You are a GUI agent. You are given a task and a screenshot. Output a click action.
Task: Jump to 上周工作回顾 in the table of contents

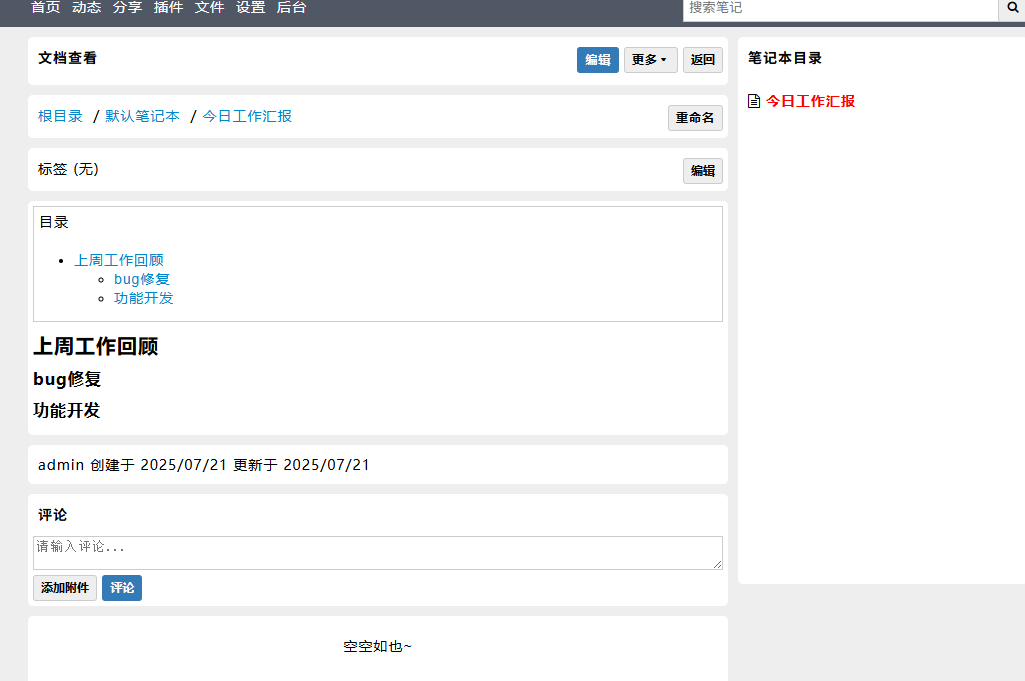119,260
